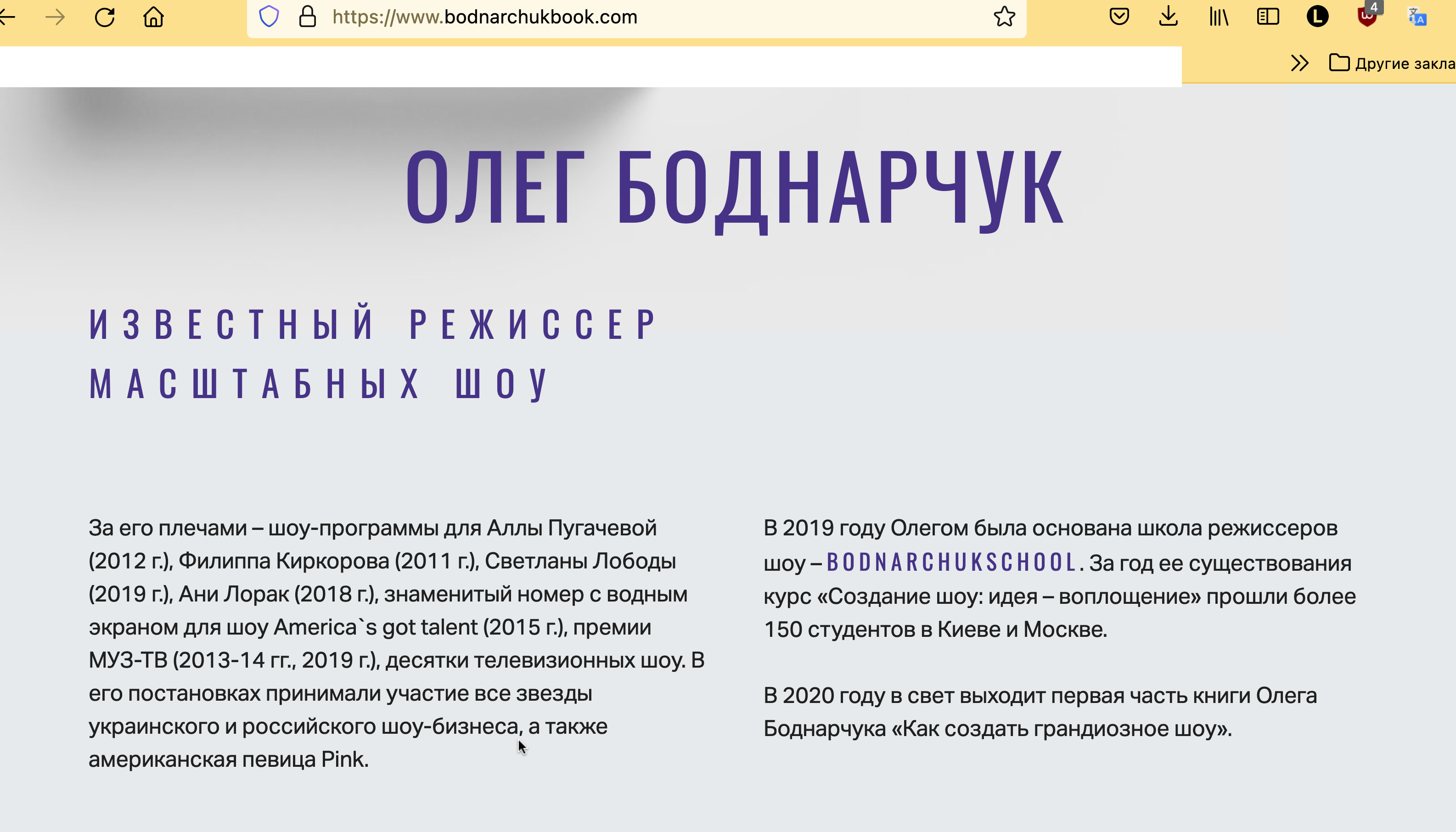Click the Google Translate extension icon
Screen dimensions: 1456x832
click(1417, 17)
